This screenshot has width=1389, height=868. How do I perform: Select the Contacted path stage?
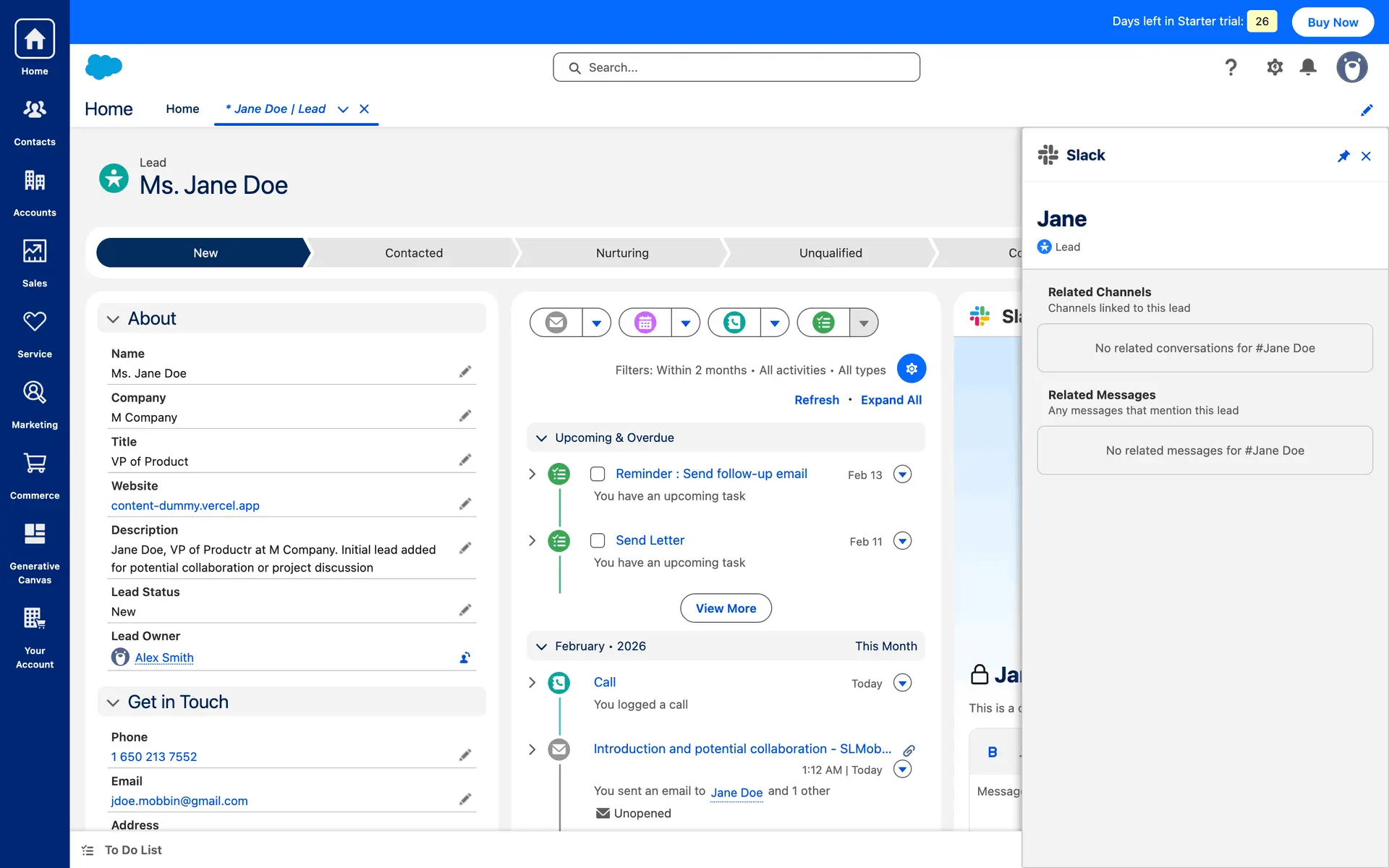[x=413, y=253]
